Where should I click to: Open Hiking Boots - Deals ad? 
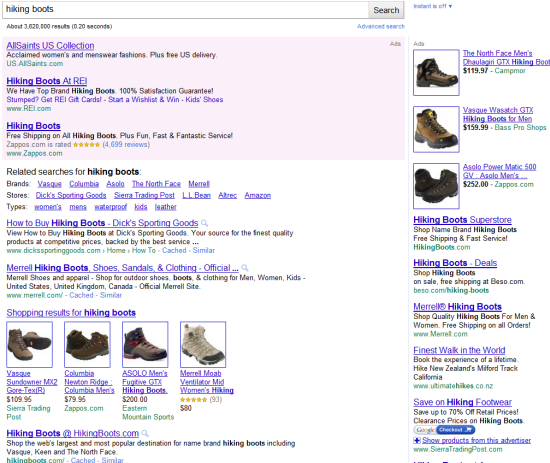click(455, 263)
